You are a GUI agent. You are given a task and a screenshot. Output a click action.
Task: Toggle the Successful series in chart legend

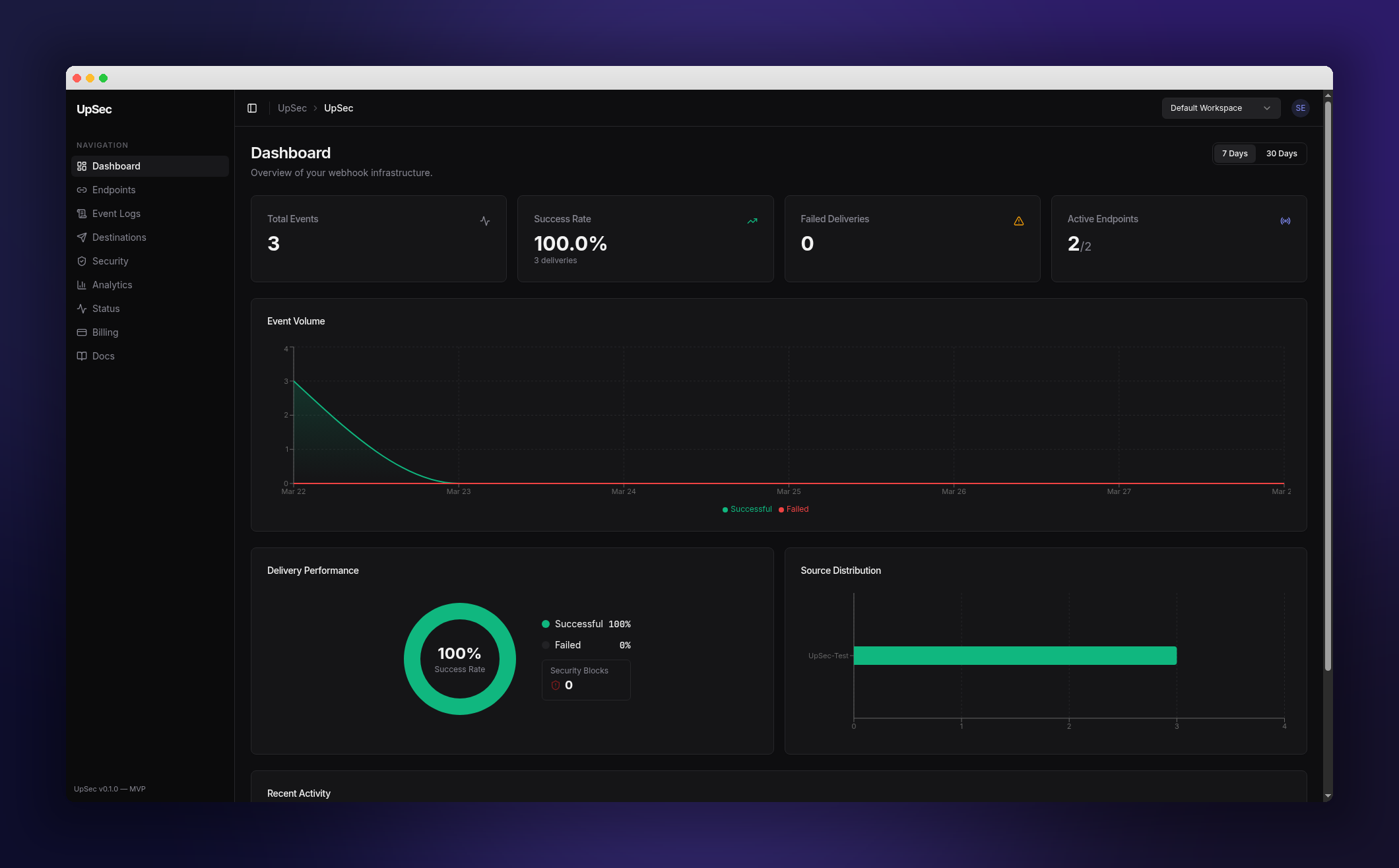[747, 509]
